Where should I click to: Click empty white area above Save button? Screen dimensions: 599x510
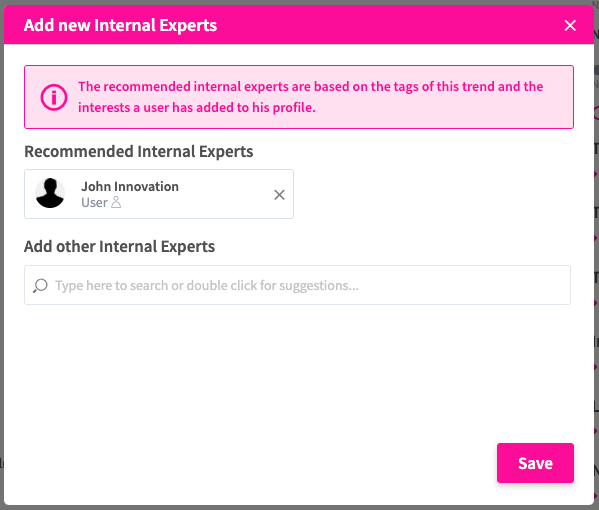(x=535, y=382)
